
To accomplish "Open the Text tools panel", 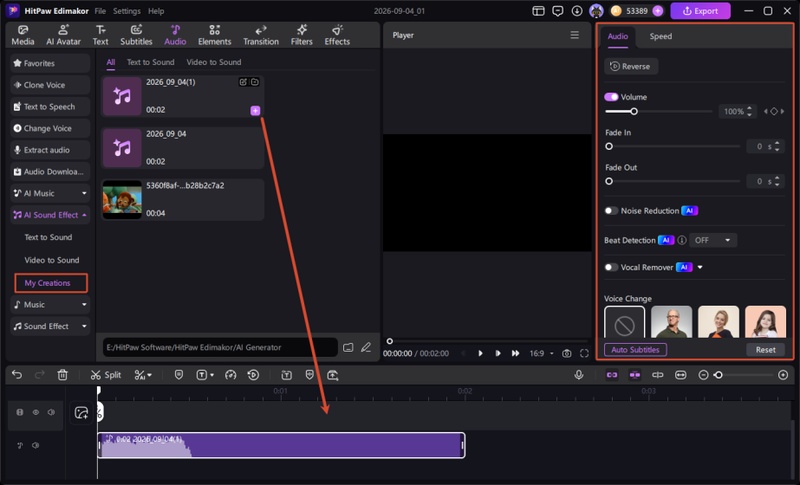I will [x=101, y=35].
